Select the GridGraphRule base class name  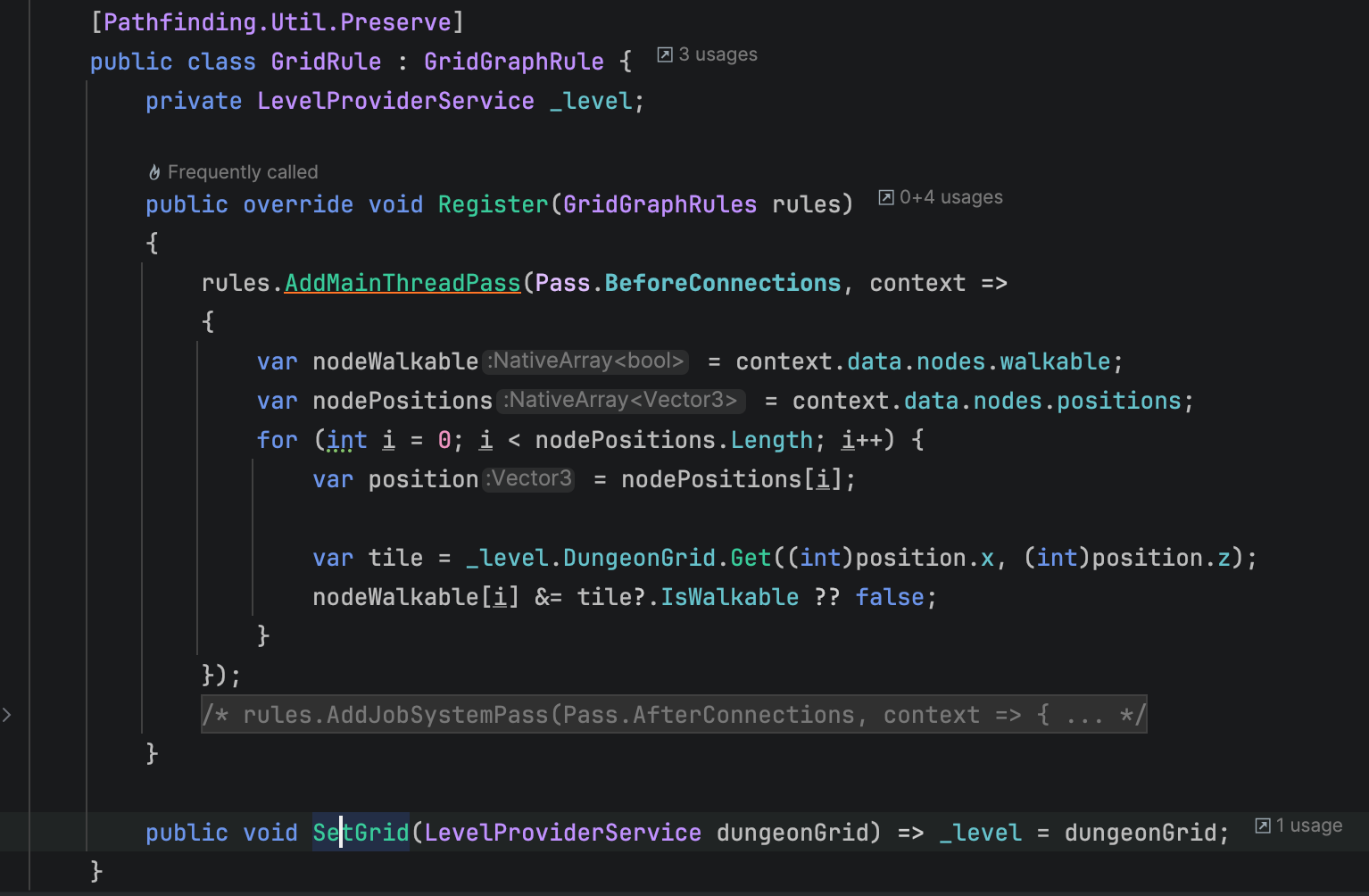[x=513, y=62]
